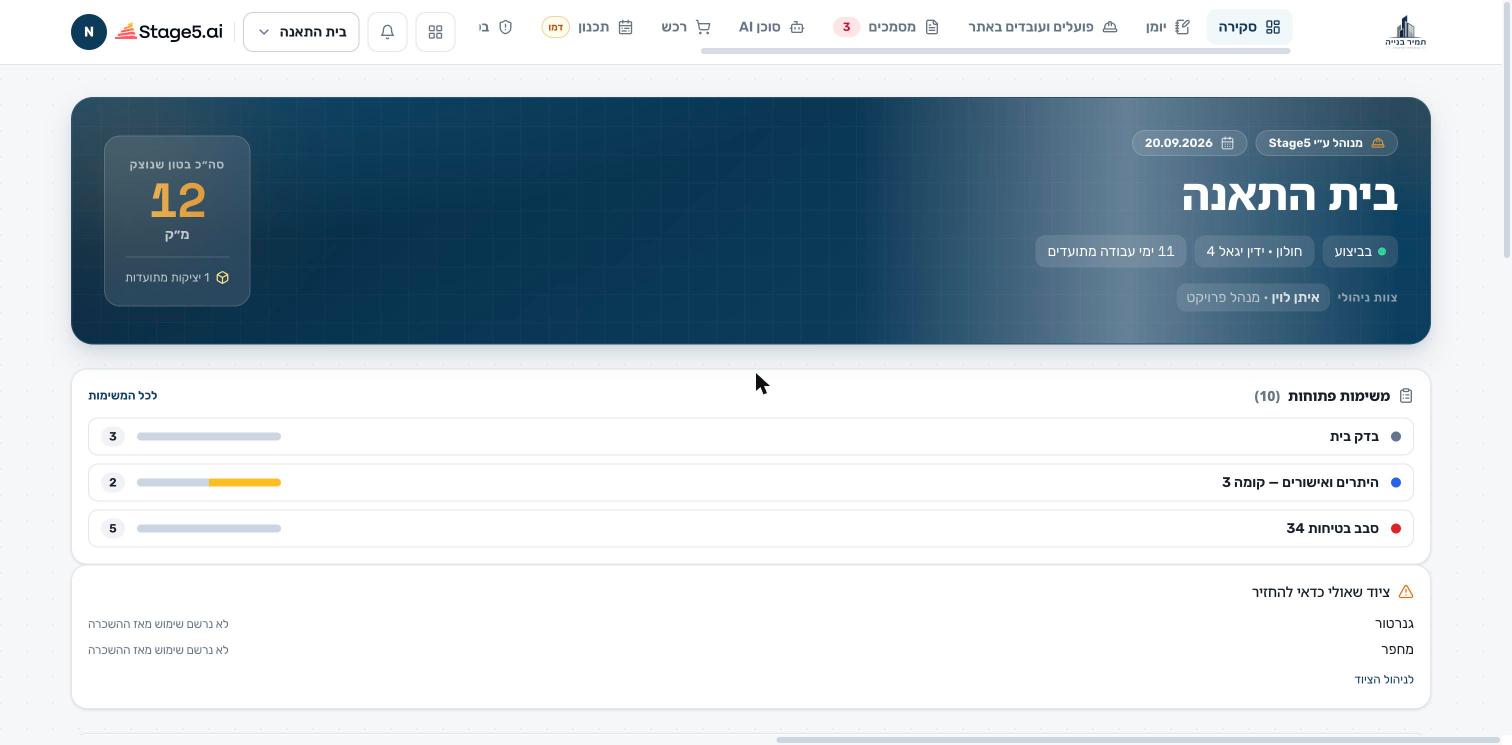Screen dimensions: 1512x745
Task: Click the progress bar of בדק בית
Action: [209, 436]
